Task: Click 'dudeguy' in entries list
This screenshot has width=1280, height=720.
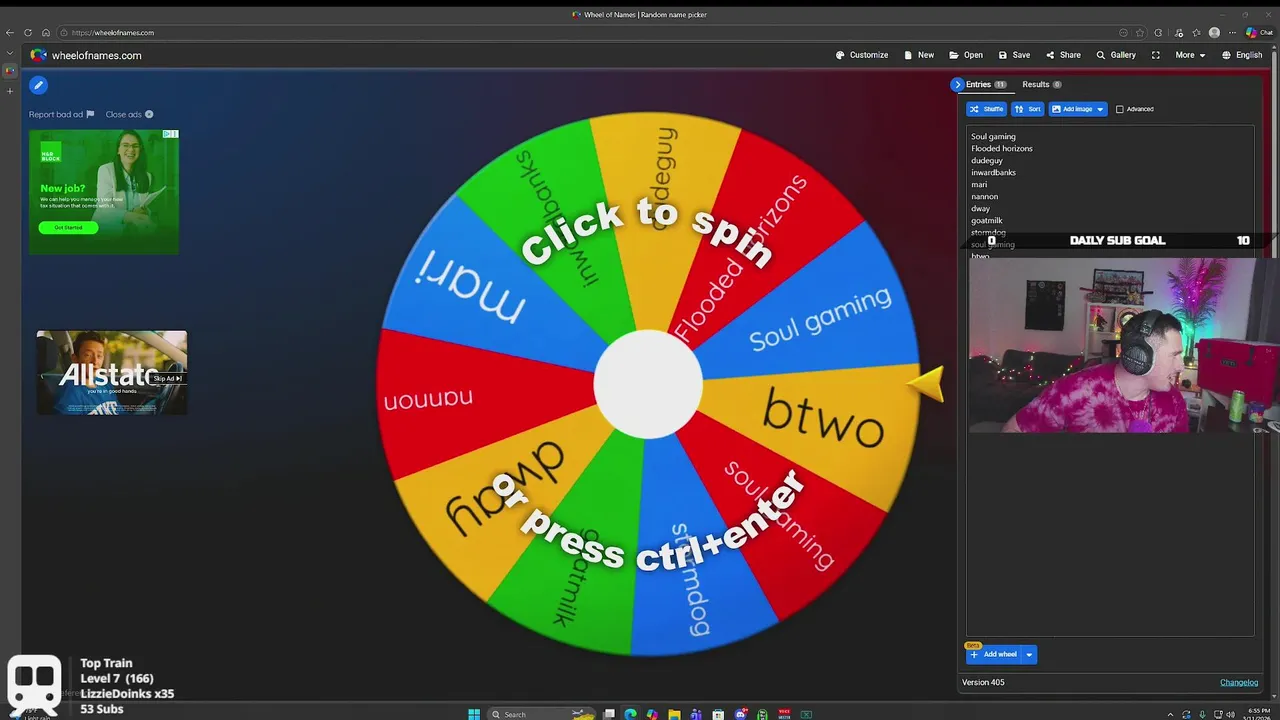Action: pyautogui.click(x=987, y=161)
